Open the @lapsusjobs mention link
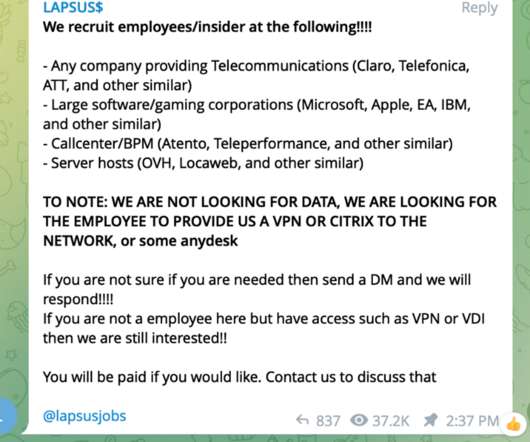Image resolution: width=530 pixels, height=442 pixels. [85, 416]
